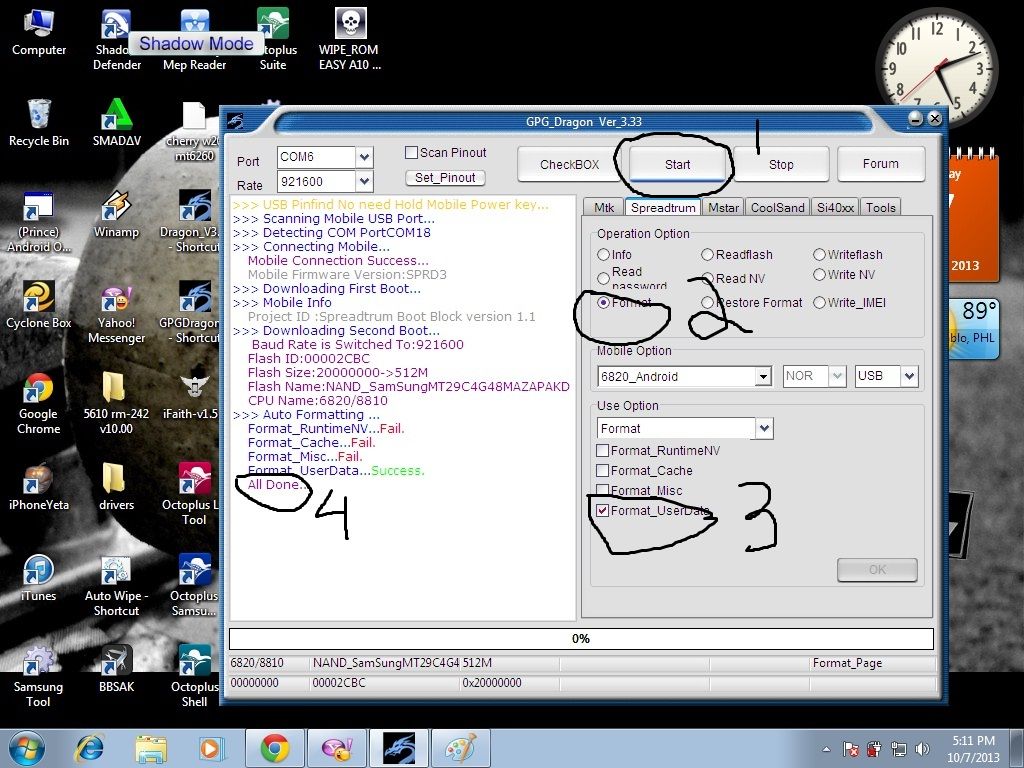Launch the Samsung Tool shortcut

39,677
